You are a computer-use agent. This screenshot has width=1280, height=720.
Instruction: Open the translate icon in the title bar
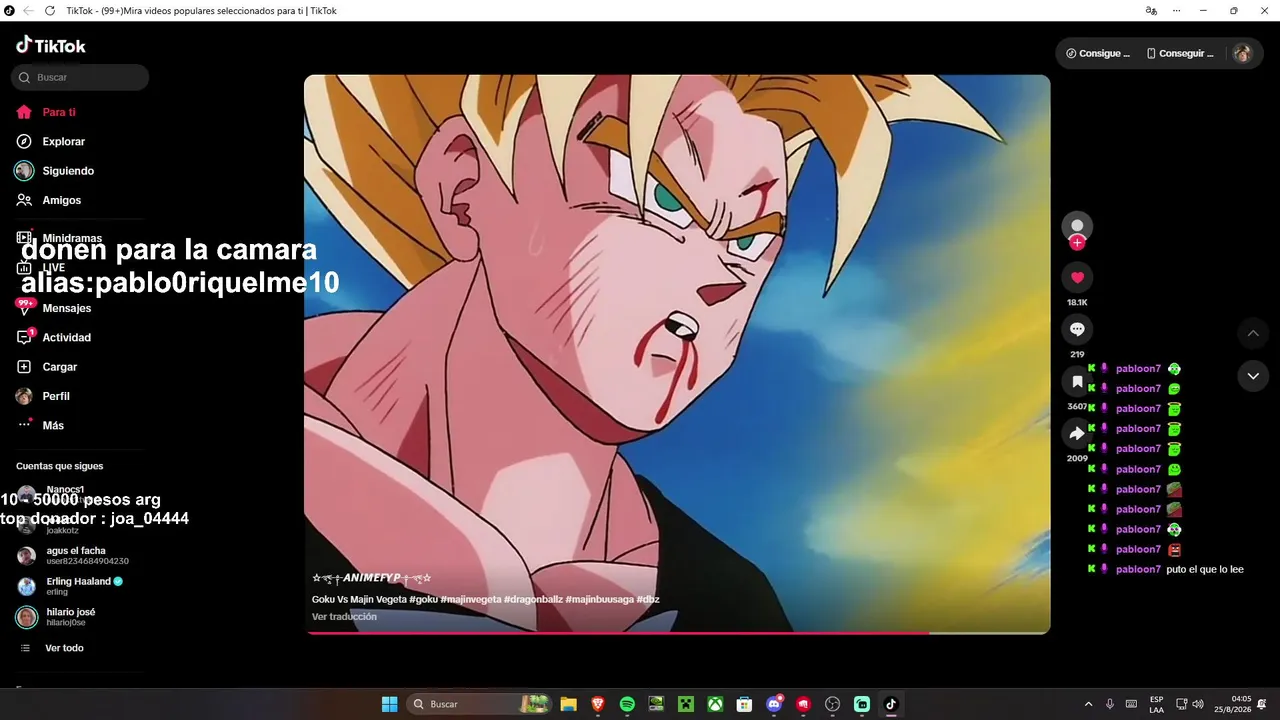click(x=1151, y=11)
